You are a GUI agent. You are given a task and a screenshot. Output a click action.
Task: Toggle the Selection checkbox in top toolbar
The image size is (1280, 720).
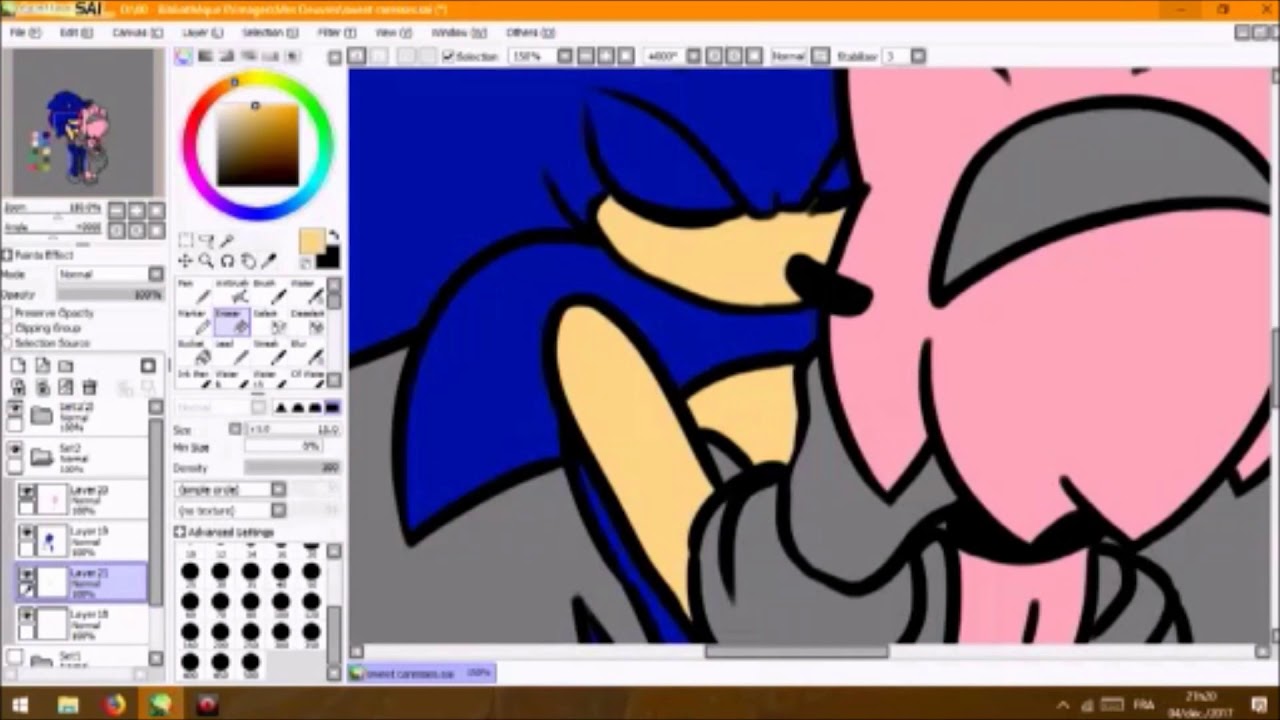click(448, 57)
